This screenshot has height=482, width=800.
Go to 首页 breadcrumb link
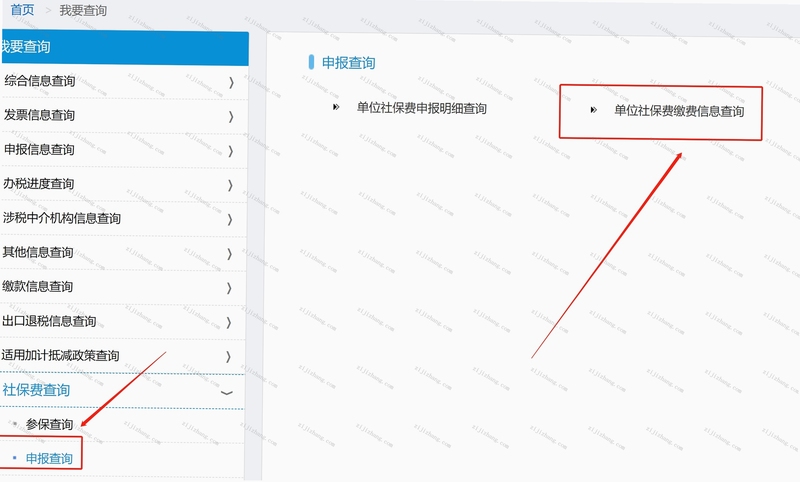click(22, 10)
